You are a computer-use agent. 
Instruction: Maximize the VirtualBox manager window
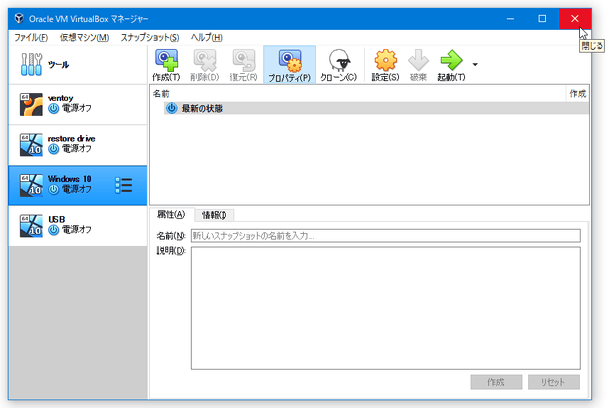click(542, 19)
